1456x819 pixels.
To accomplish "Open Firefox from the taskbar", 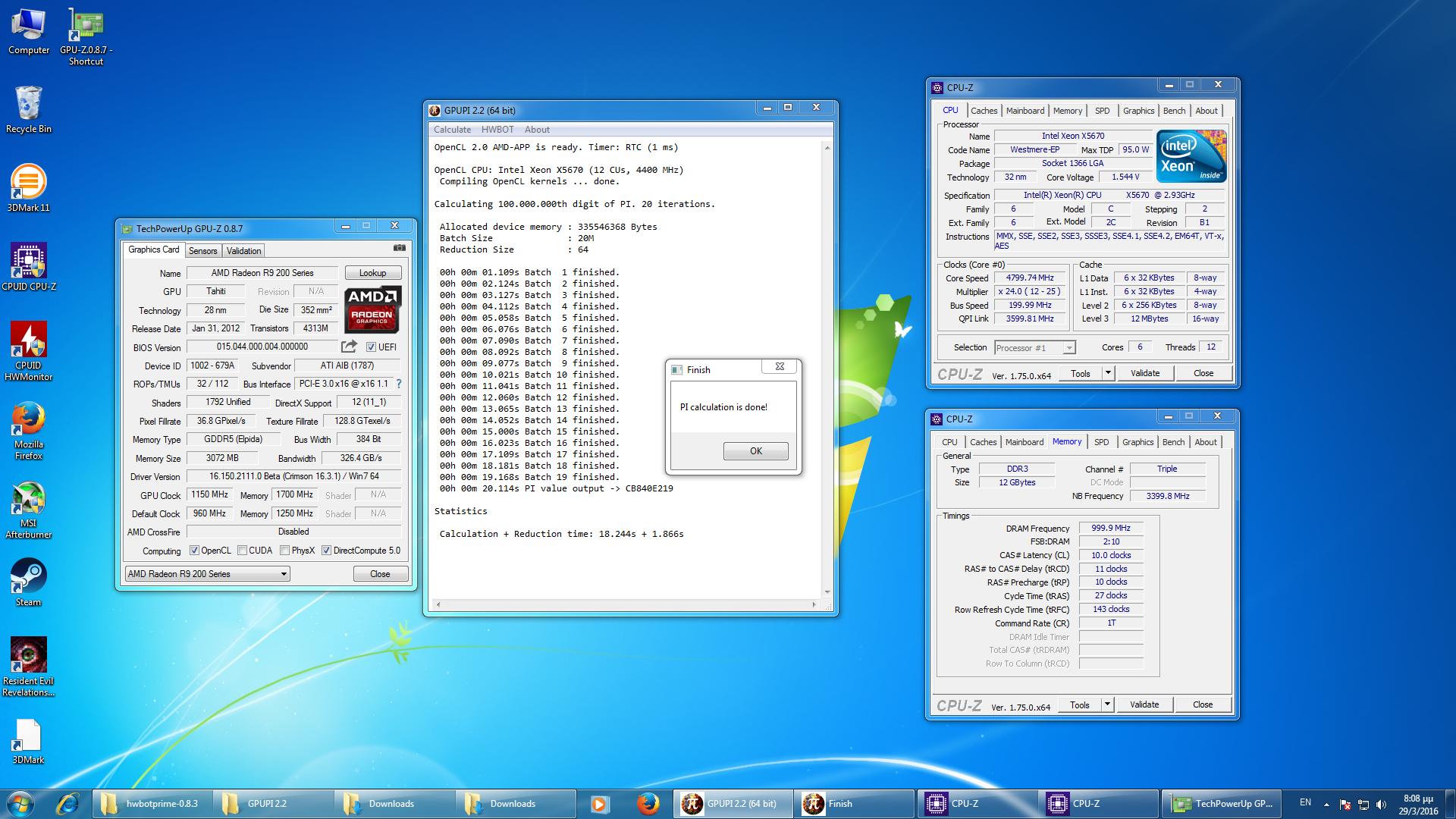I will (x=648, y=804).
